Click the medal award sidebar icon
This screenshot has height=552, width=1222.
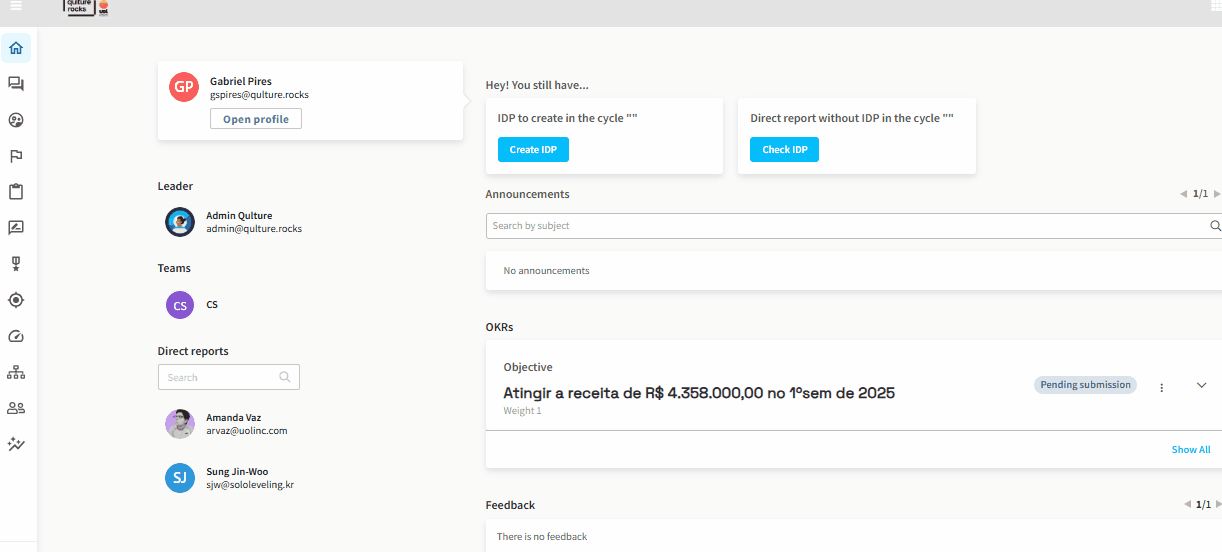16,264
